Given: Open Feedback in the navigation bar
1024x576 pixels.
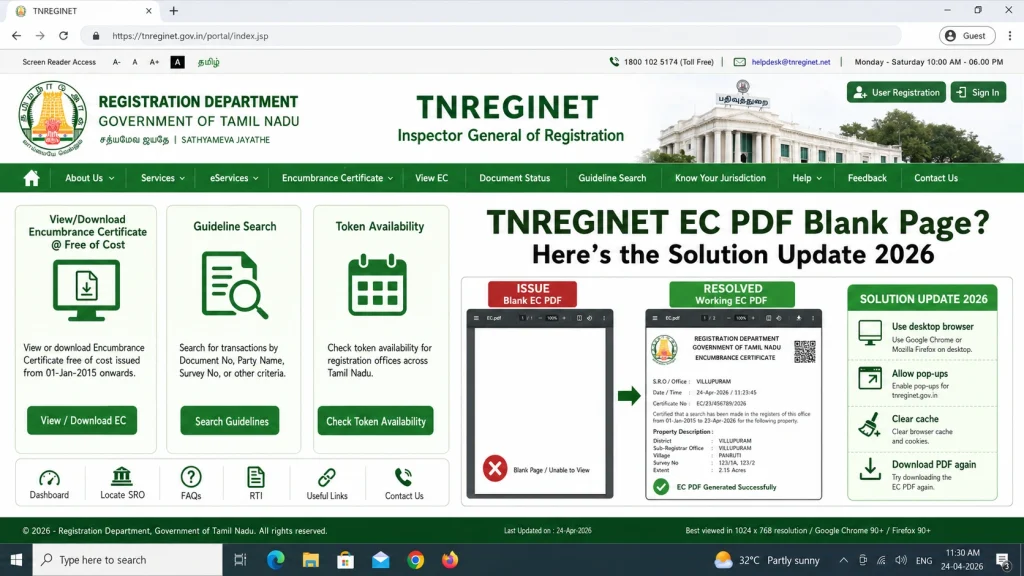Looking at the screenshot, I should click(867, 178).
